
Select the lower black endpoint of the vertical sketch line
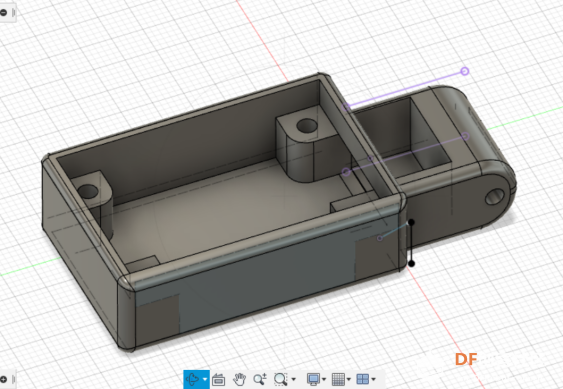(411, 264)
